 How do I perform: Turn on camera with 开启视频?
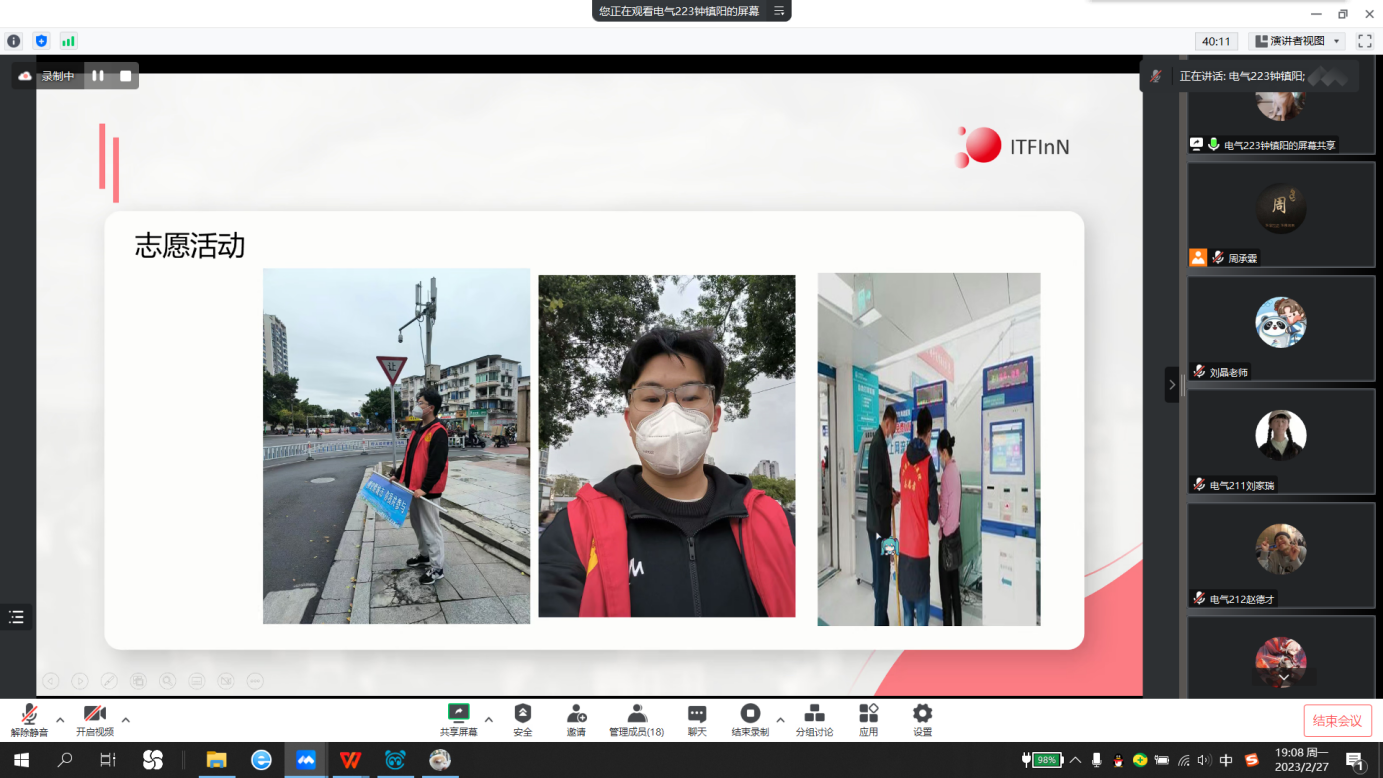95,720
